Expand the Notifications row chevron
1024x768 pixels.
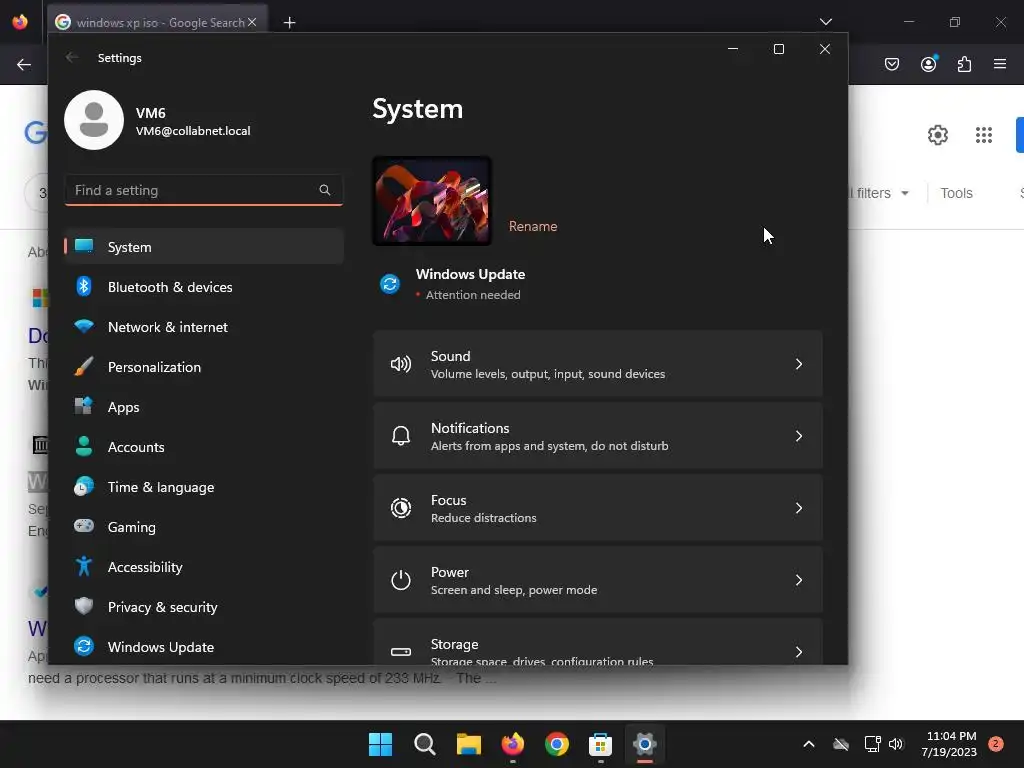coord(799,436)
